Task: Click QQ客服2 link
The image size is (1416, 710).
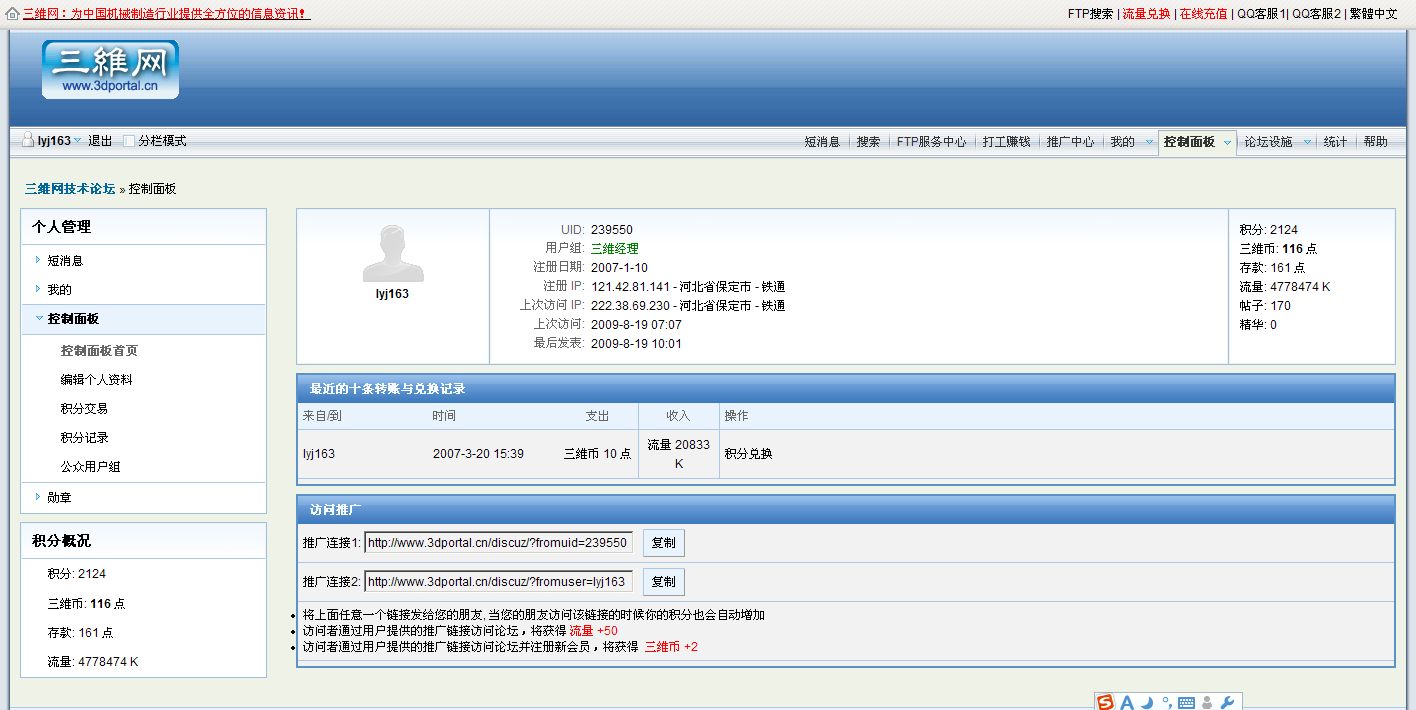Action: click(1316, 14)
